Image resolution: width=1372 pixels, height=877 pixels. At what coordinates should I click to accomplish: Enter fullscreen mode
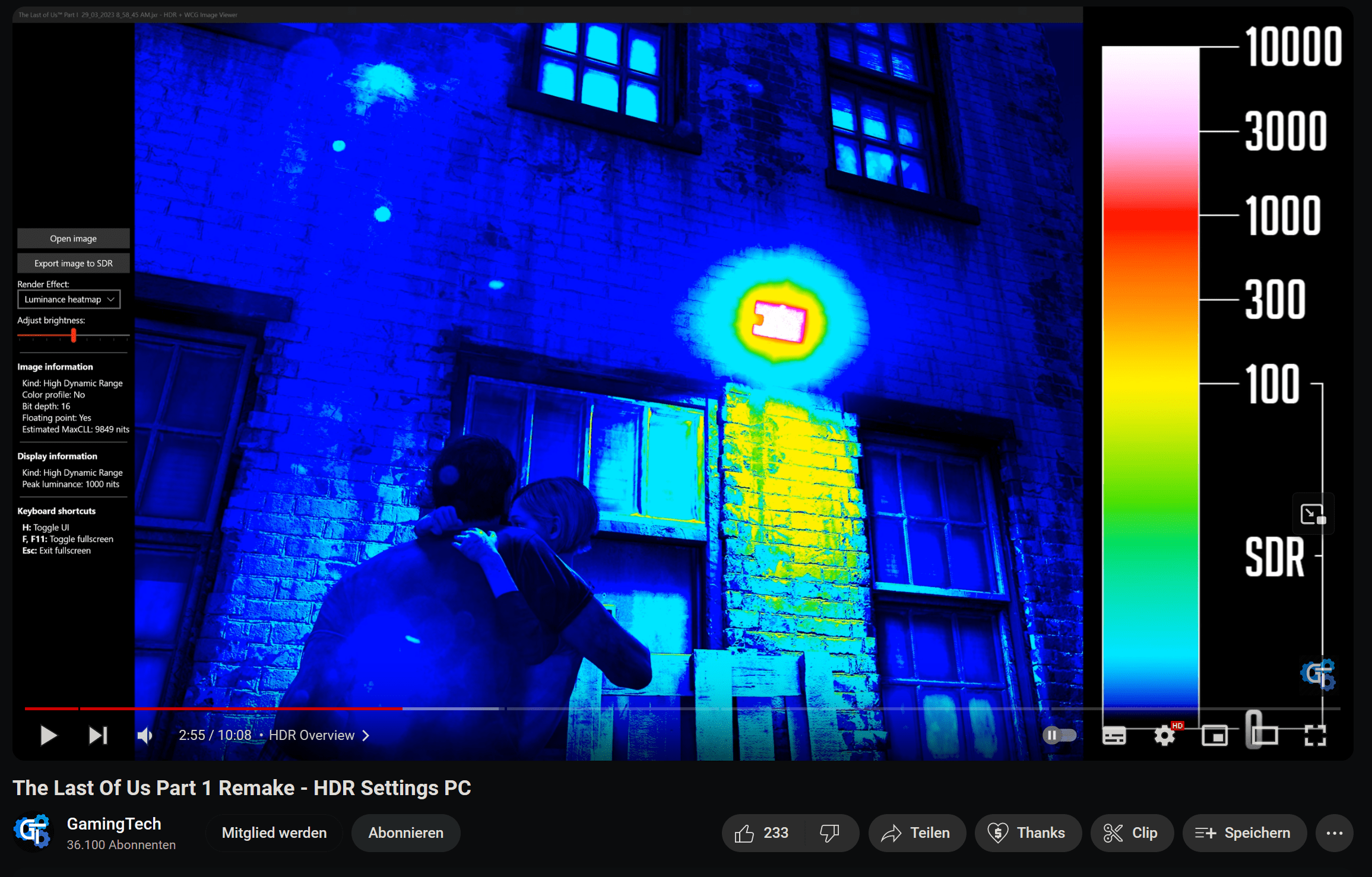point(1315,736)
